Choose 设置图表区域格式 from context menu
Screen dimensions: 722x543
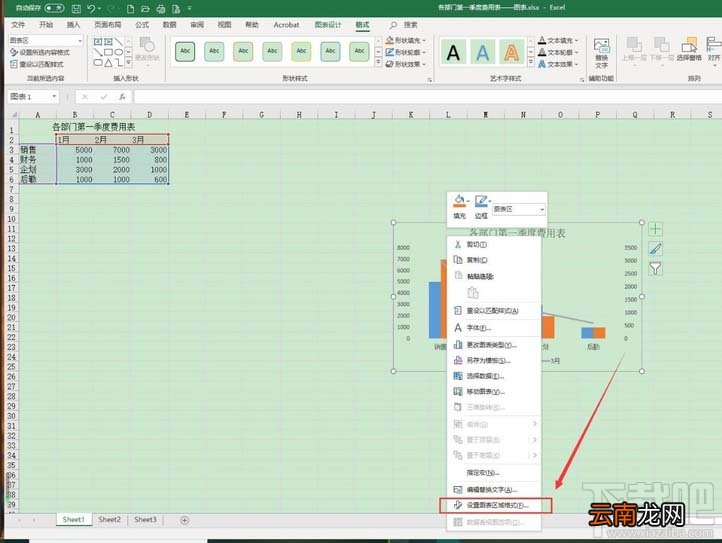pos(495,505)
